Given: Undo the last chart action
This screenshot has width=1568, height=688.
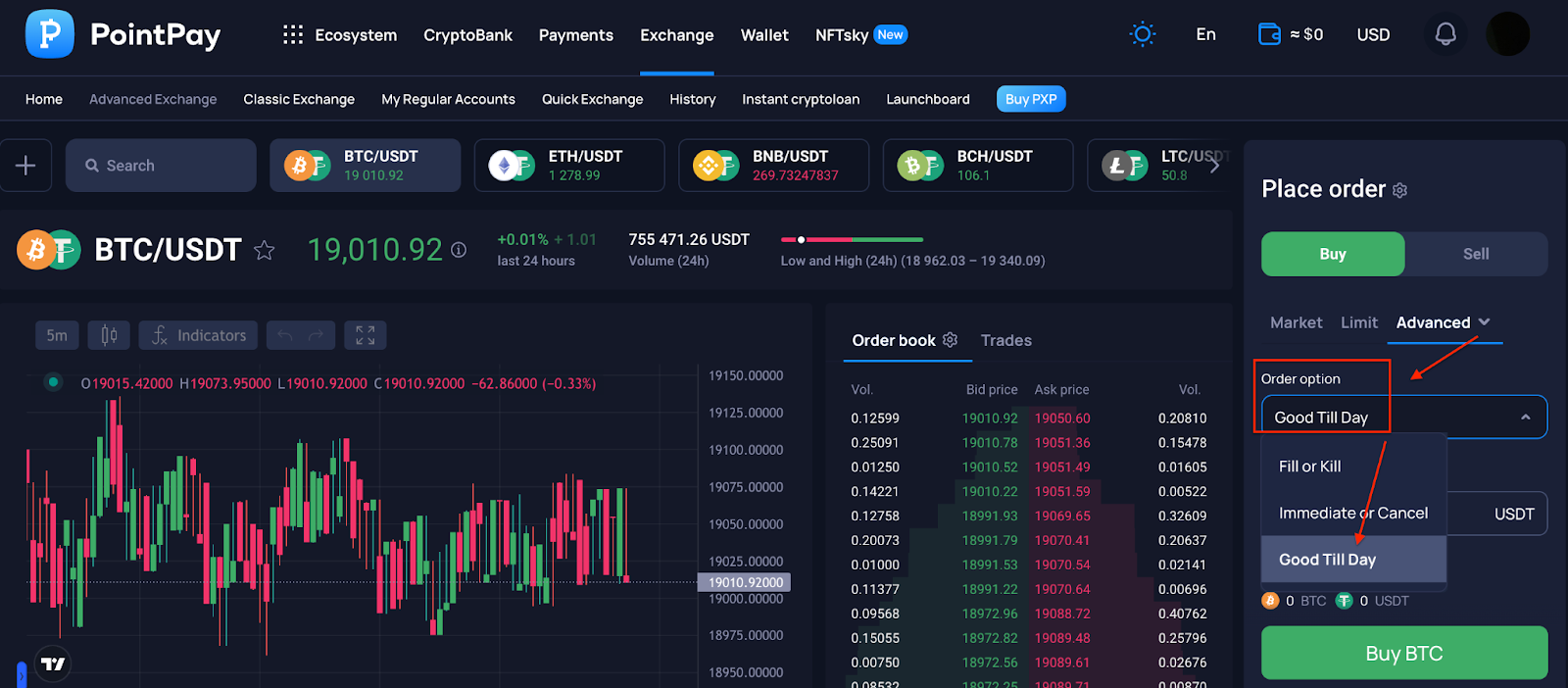Looking at the screenshot, I should click(x=284, y=335).
